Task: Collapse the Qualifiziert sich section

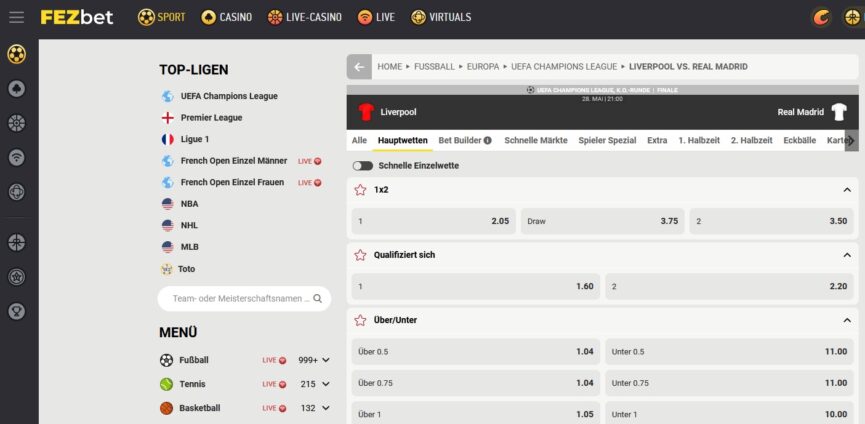Action: (x=847, y=255)
